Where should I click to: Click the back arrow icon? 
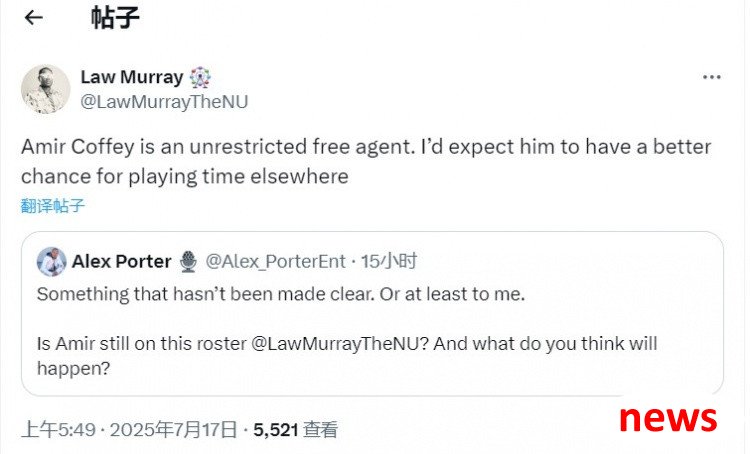(34, 18)
